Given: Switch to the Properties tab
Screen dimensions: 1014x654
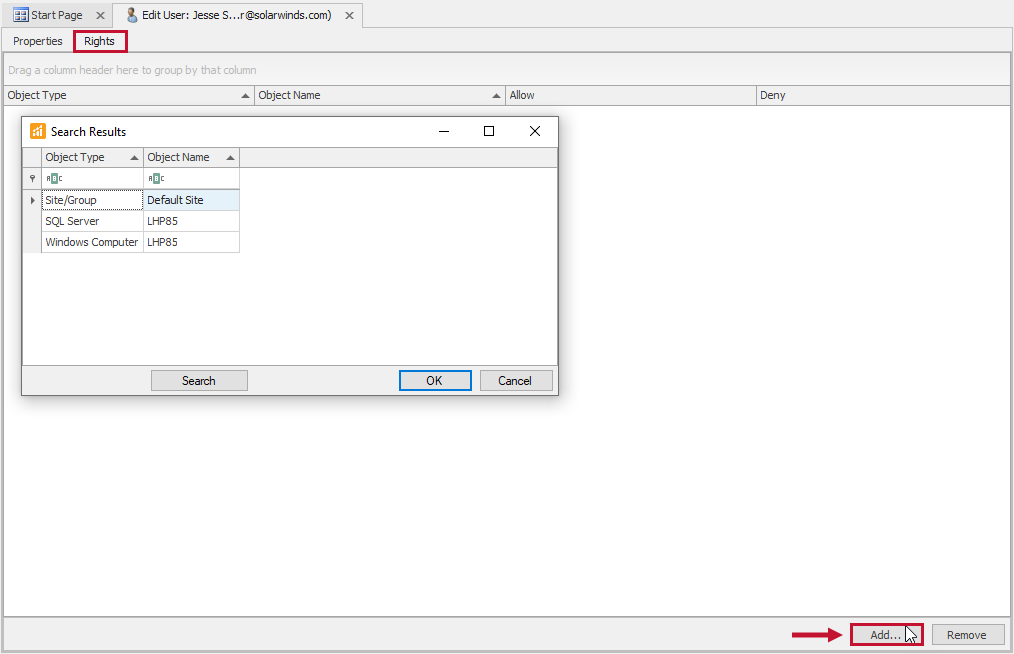Looking at the screenshot, I should (37, 41).
